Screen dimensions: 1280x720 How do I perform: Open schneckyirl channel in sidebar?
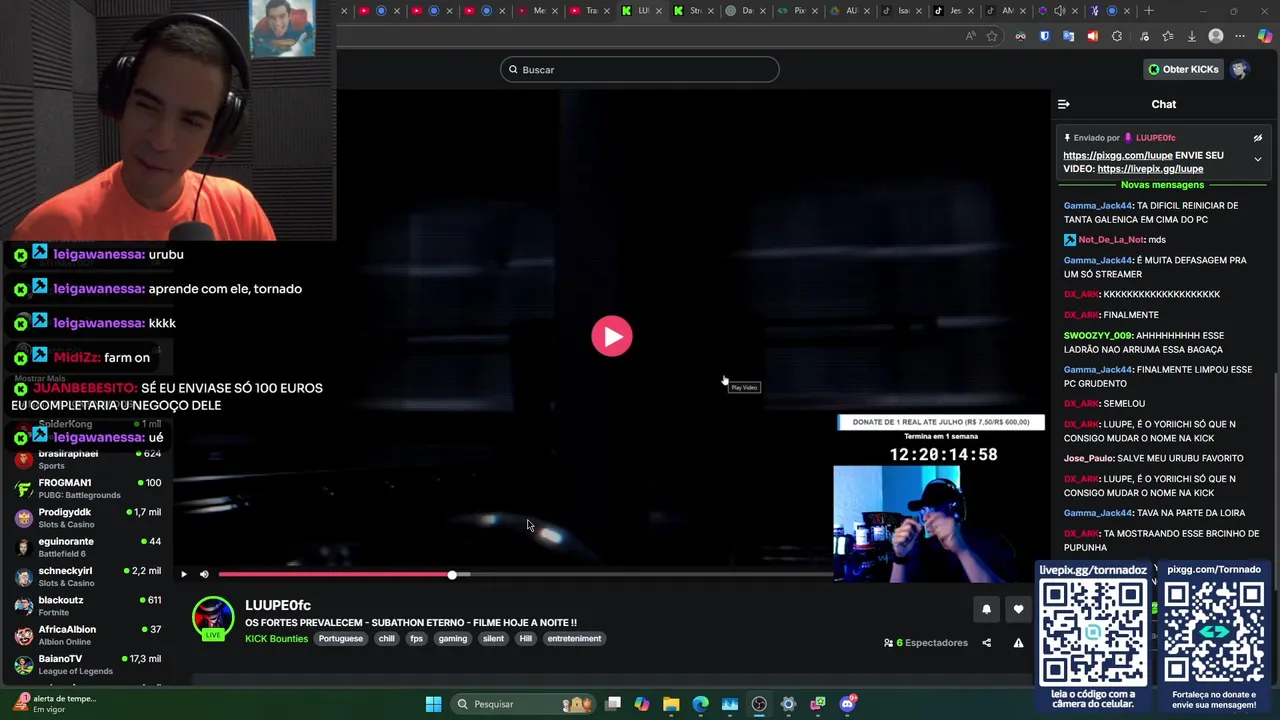pos(88,576)
